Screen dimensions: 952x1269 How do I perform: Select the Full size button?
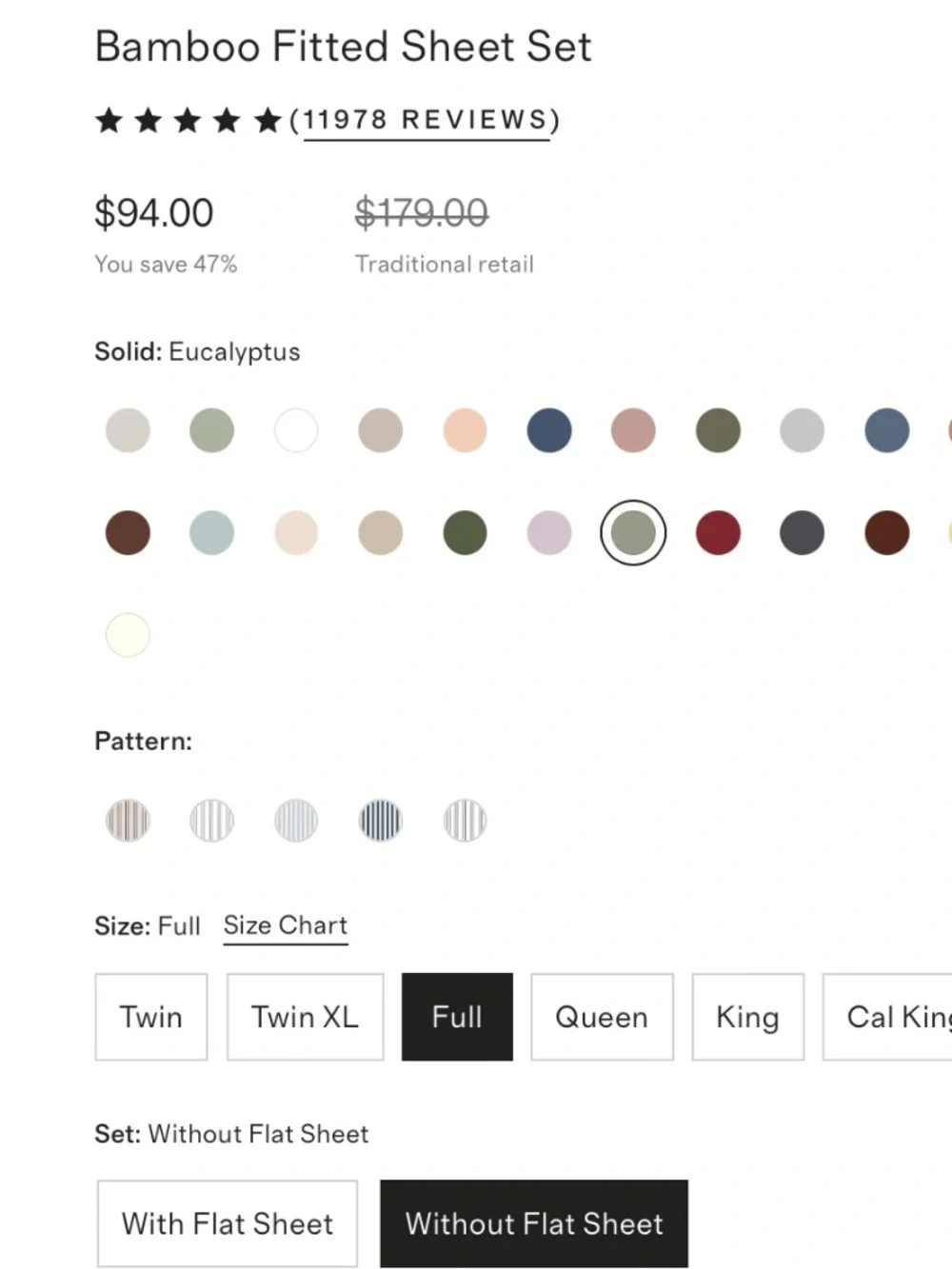[x=457, y=1017]
